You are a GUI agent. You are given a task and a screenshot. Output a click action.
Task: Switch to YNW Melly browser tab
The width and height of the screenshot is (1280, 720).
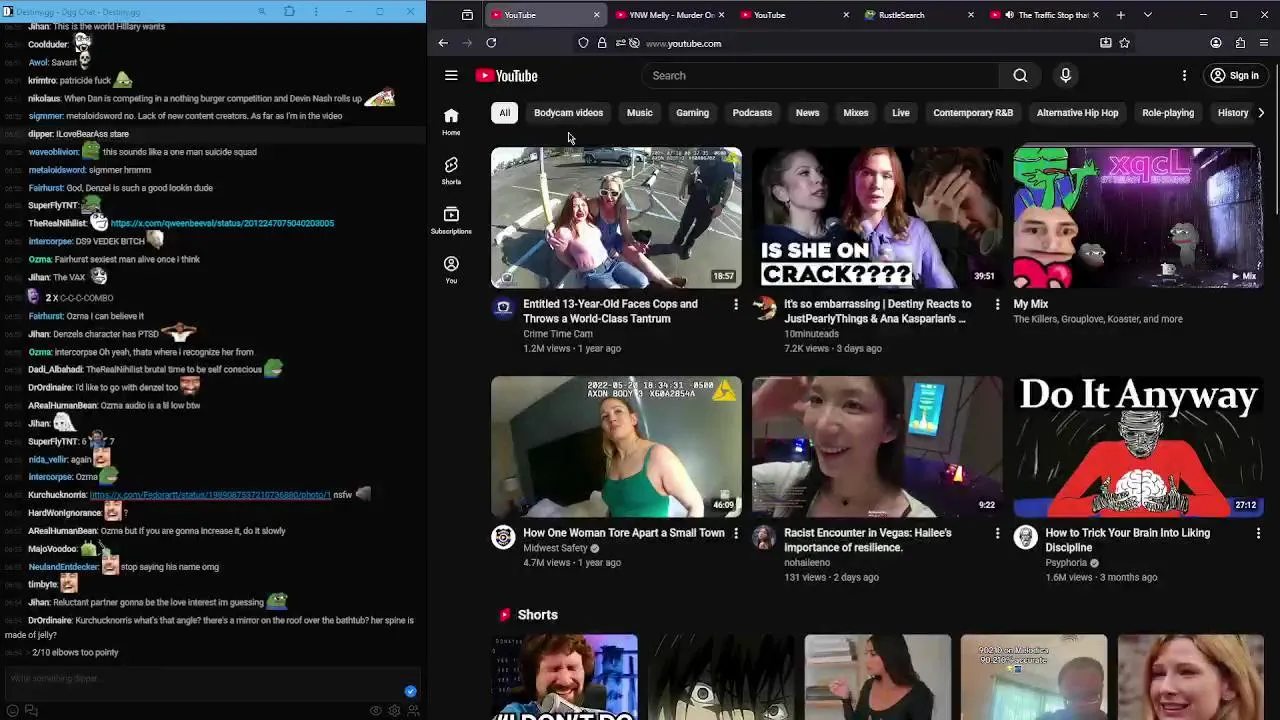coord(669,15)
